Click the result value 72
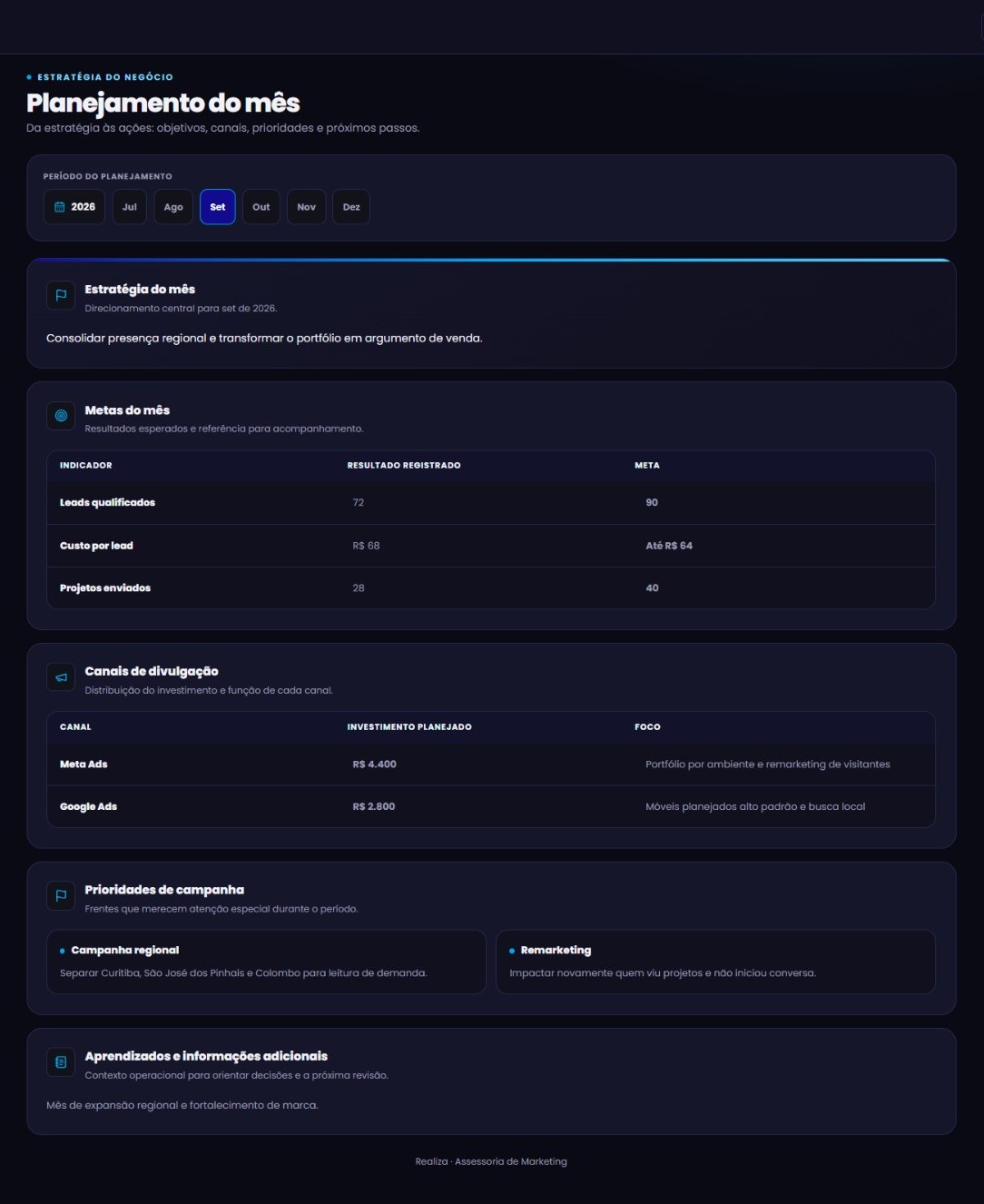 359,502
